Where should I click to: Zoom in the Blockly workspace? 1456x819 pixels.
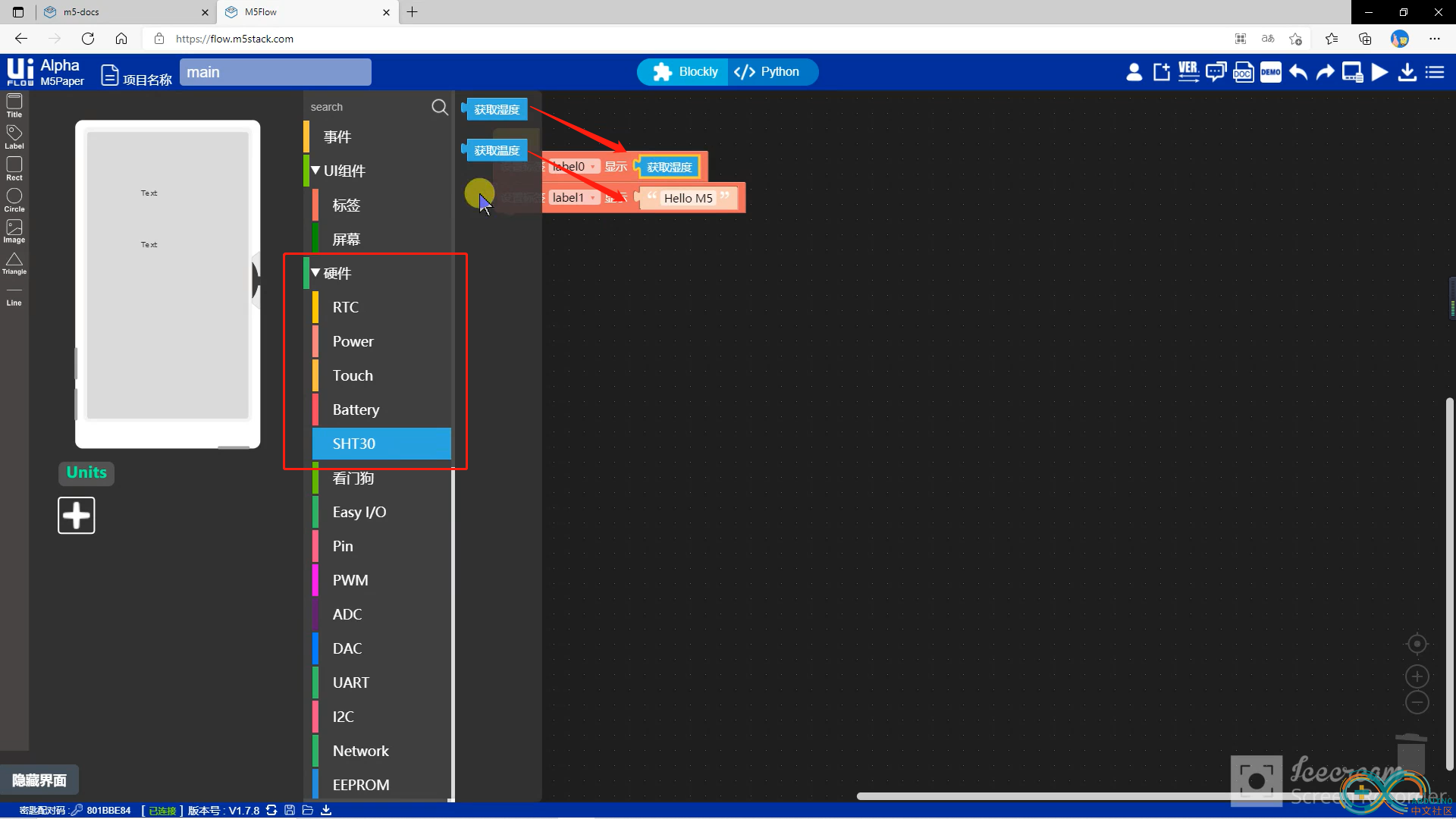[1417, 676]
